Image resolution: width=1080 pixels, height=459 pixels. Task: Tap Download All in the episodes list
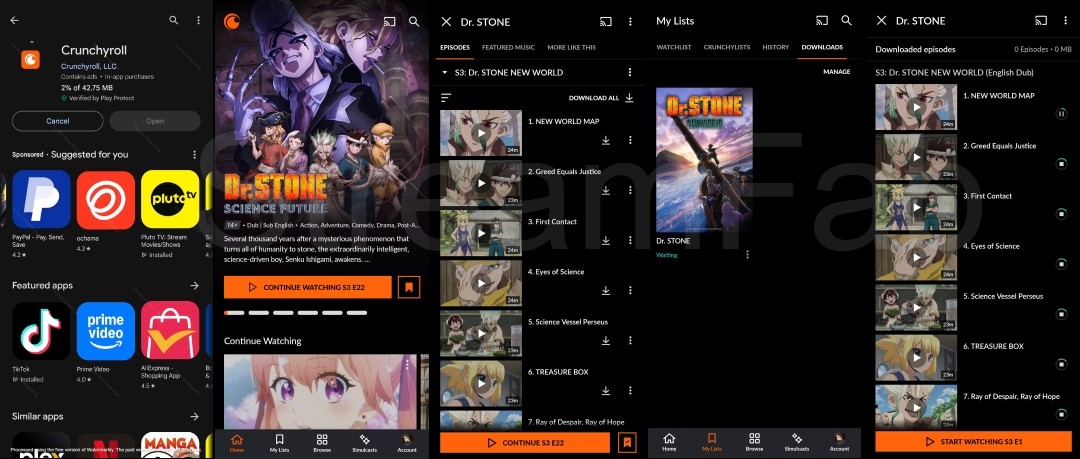click(x=601, y=98)
